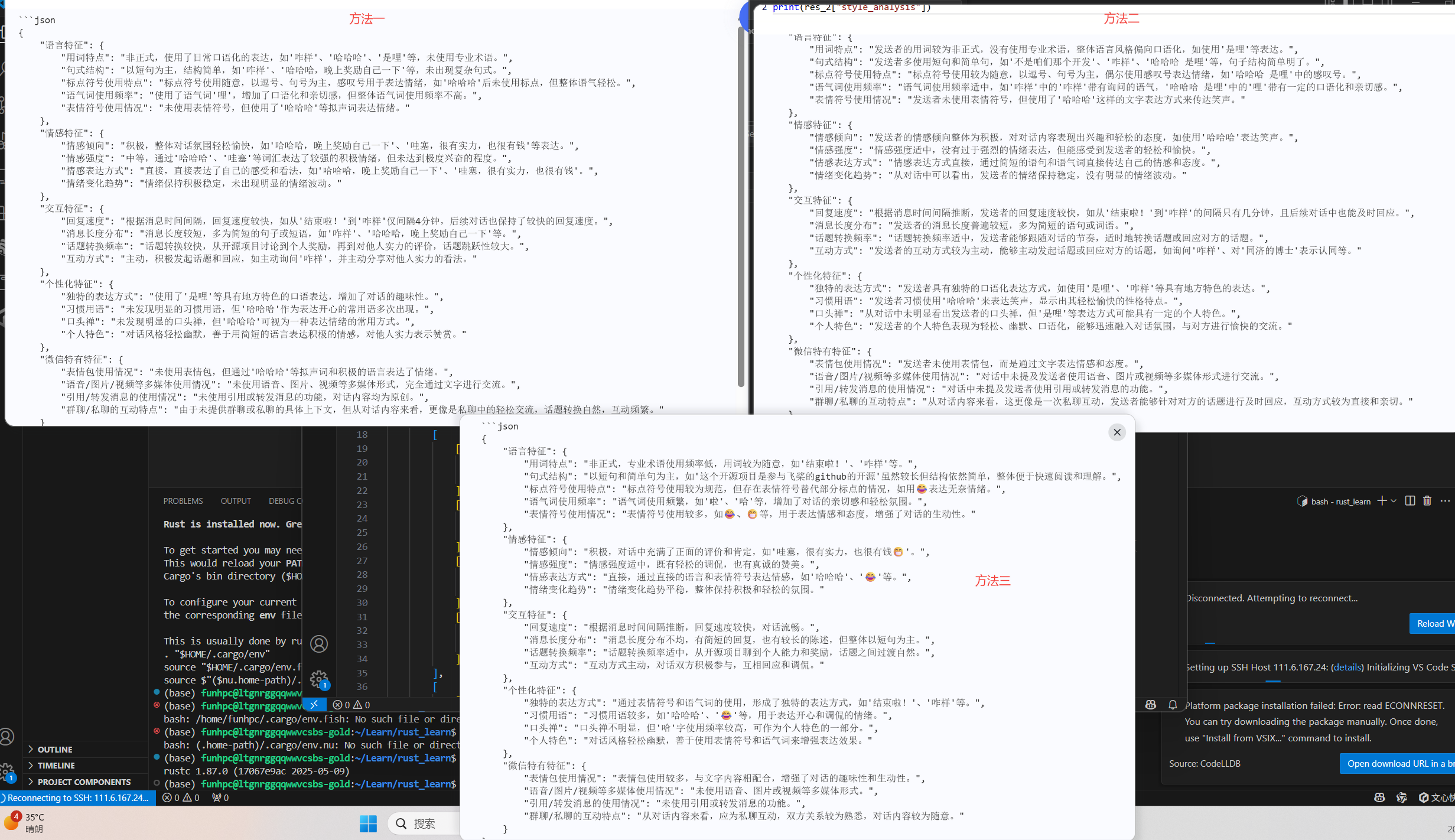1455x840 pixels.
Task: Expand the TIMELINE section
Action: (56, 766)
